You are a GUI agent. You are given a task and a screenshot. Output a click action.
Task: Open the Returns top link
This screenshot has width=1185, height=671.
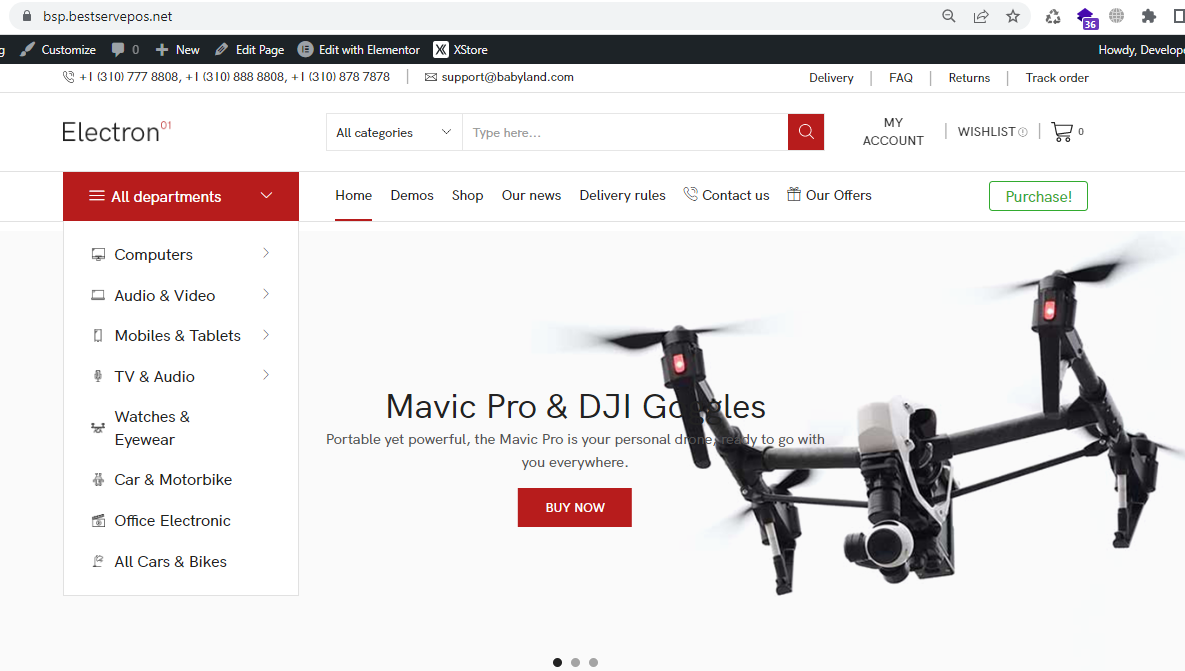tap(969, 78)
